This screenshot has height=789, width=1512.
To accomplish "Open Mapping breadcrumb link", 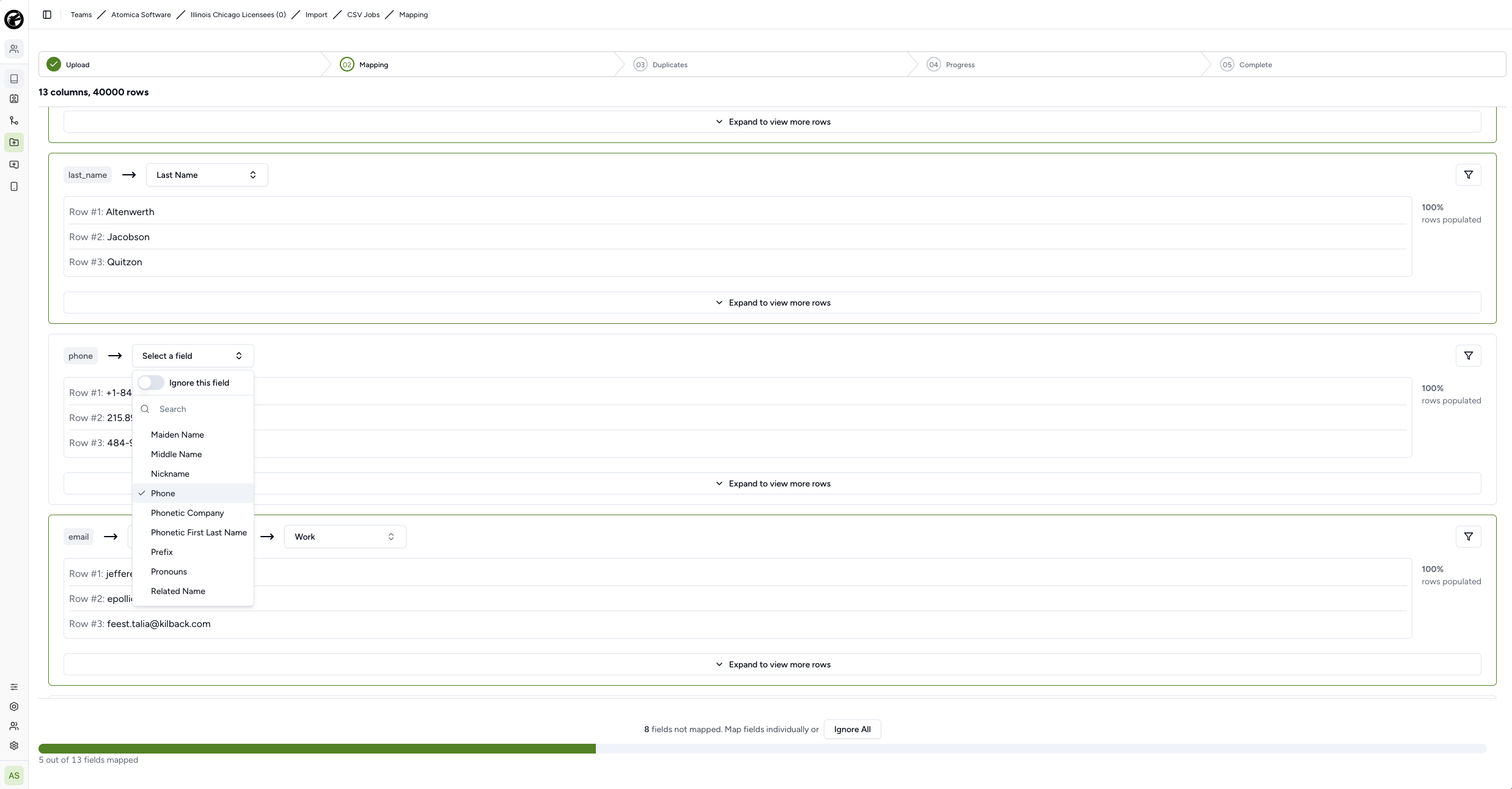I will [x=414, y=15].
